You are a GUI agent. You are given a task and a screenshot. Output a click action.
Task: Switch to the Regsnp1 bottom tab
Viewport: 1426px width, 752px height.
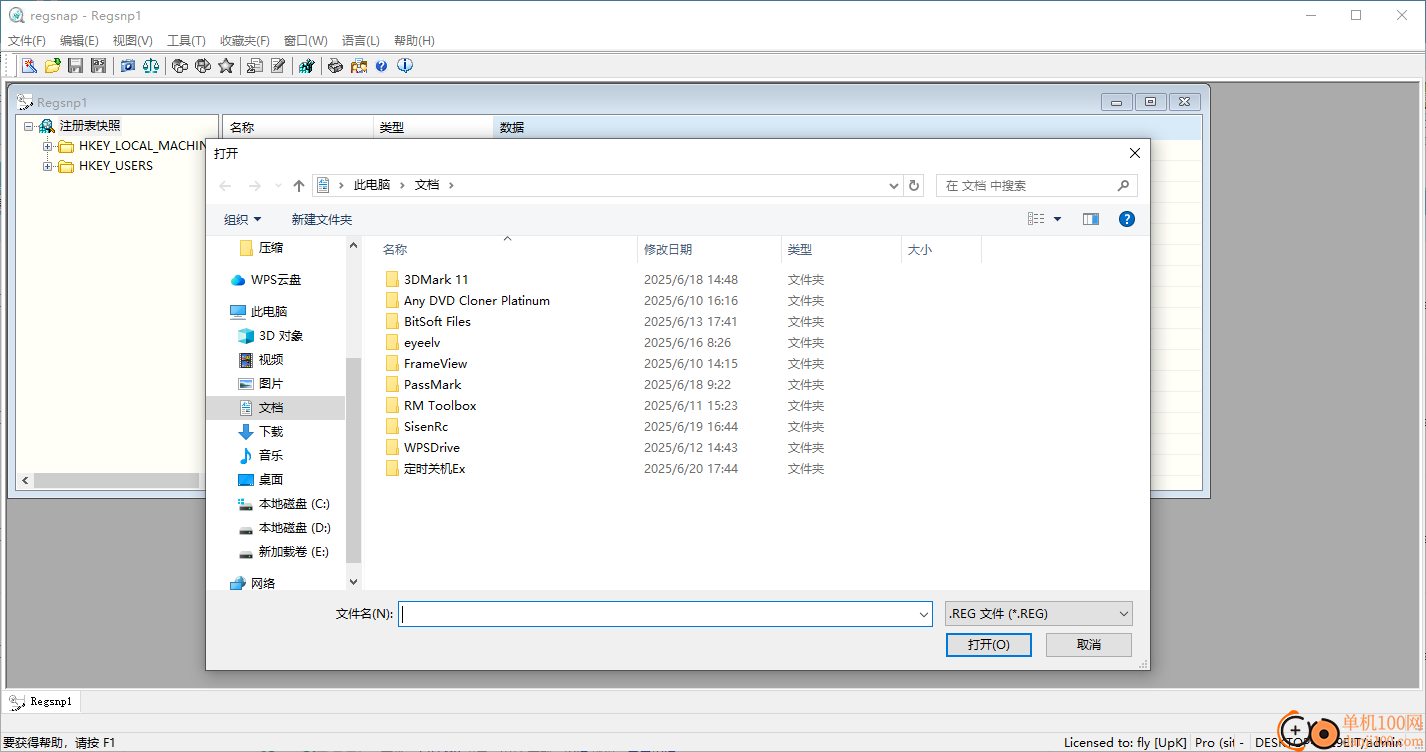(42, 702)
